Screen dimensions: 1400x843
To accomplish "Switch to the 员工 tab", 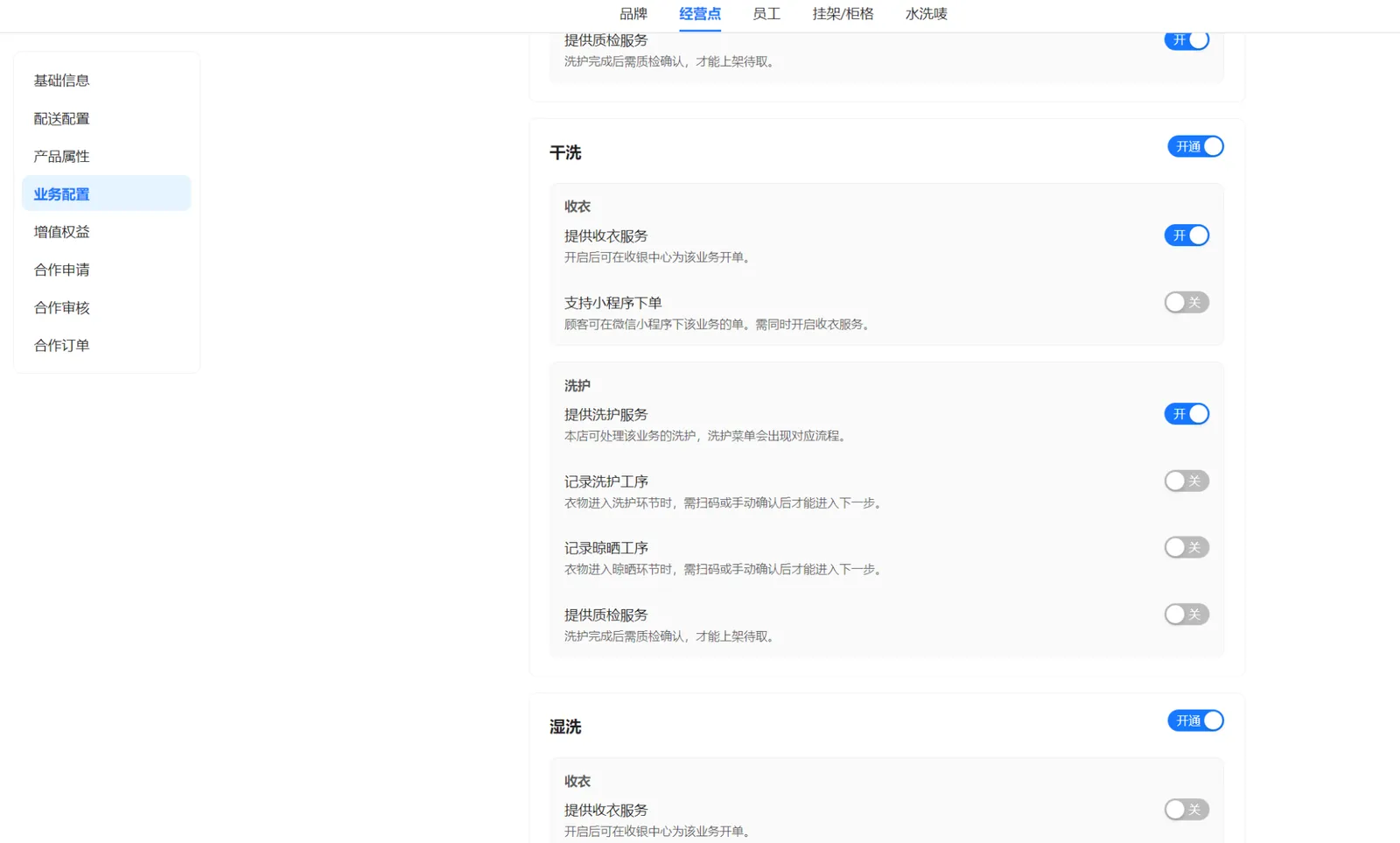I will pyautogui.click(x=766, y=14).
